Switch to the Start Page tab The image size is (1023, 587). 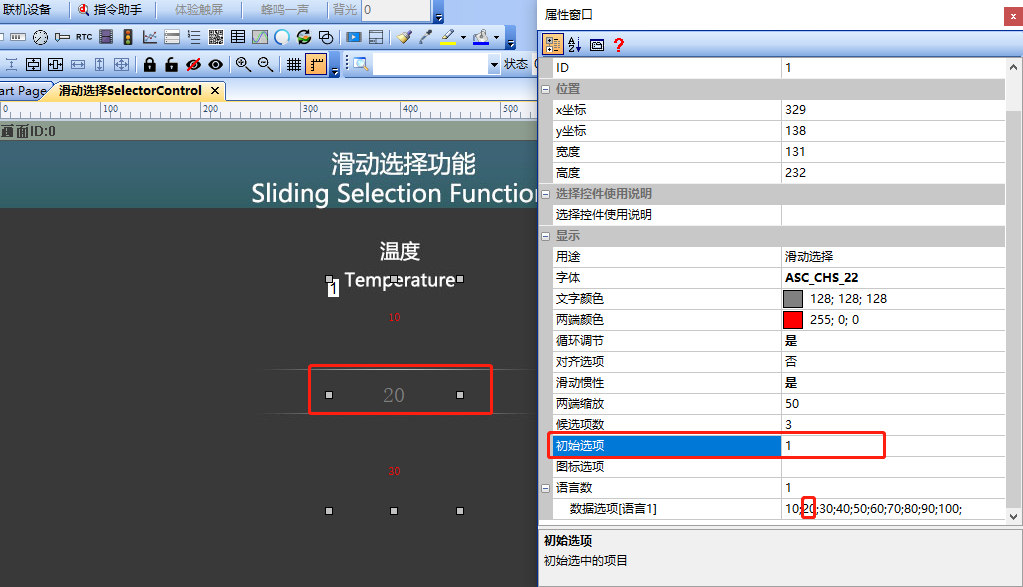pos(23,91)
